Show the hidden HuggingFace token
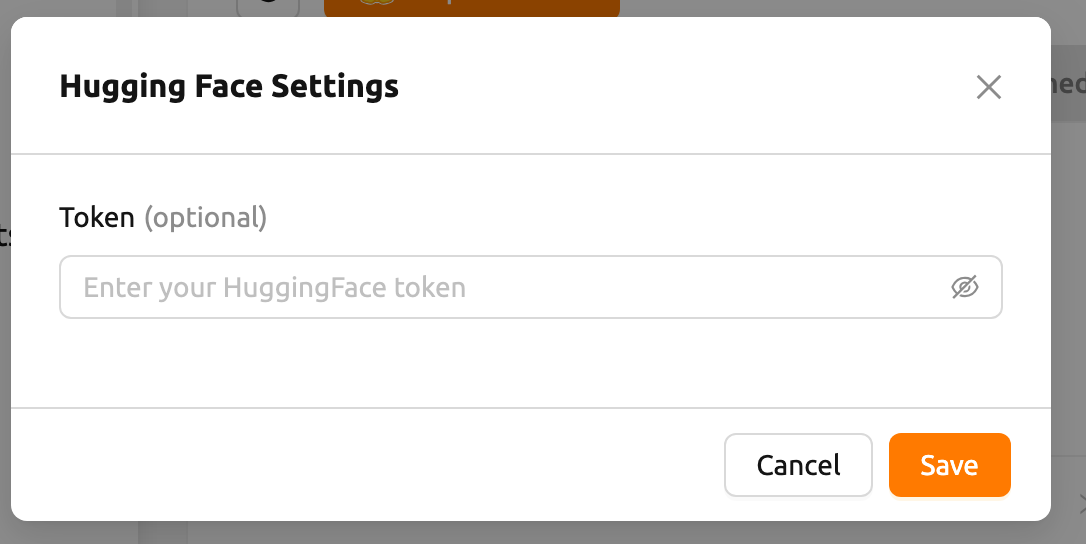 [964, 288]
